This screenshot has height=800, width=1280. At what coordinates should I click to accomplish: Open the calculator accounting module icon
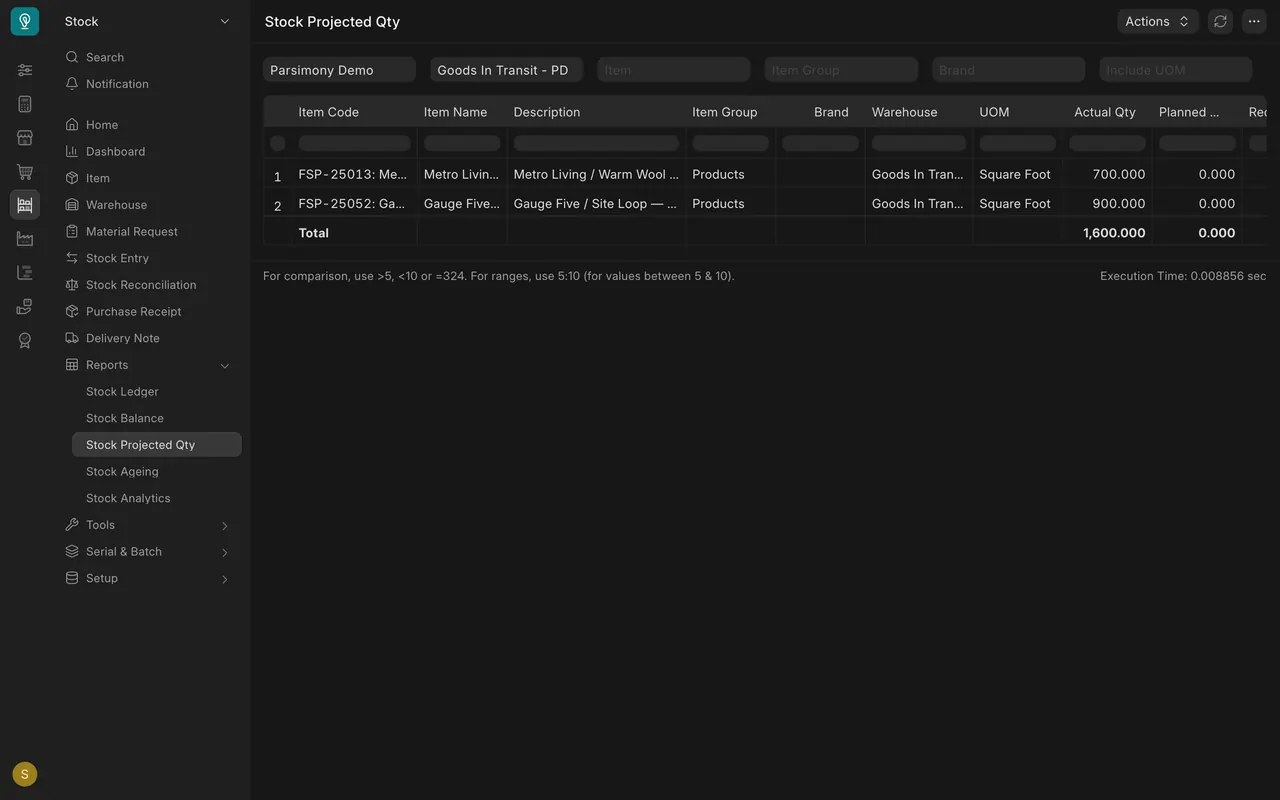click(25, 104)
